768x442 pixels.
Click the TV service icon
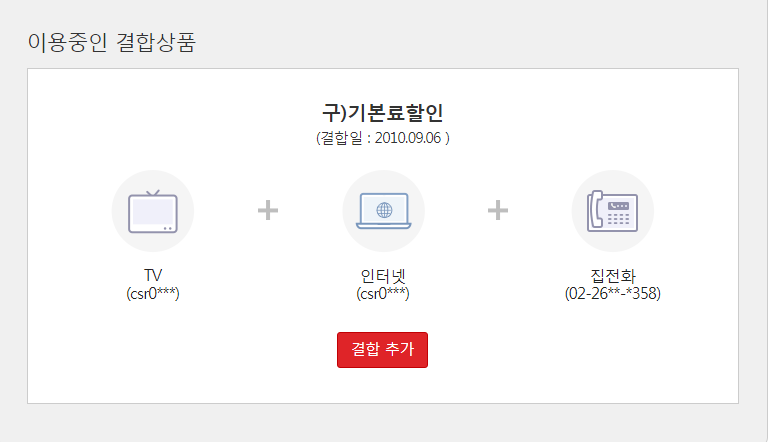153,211
